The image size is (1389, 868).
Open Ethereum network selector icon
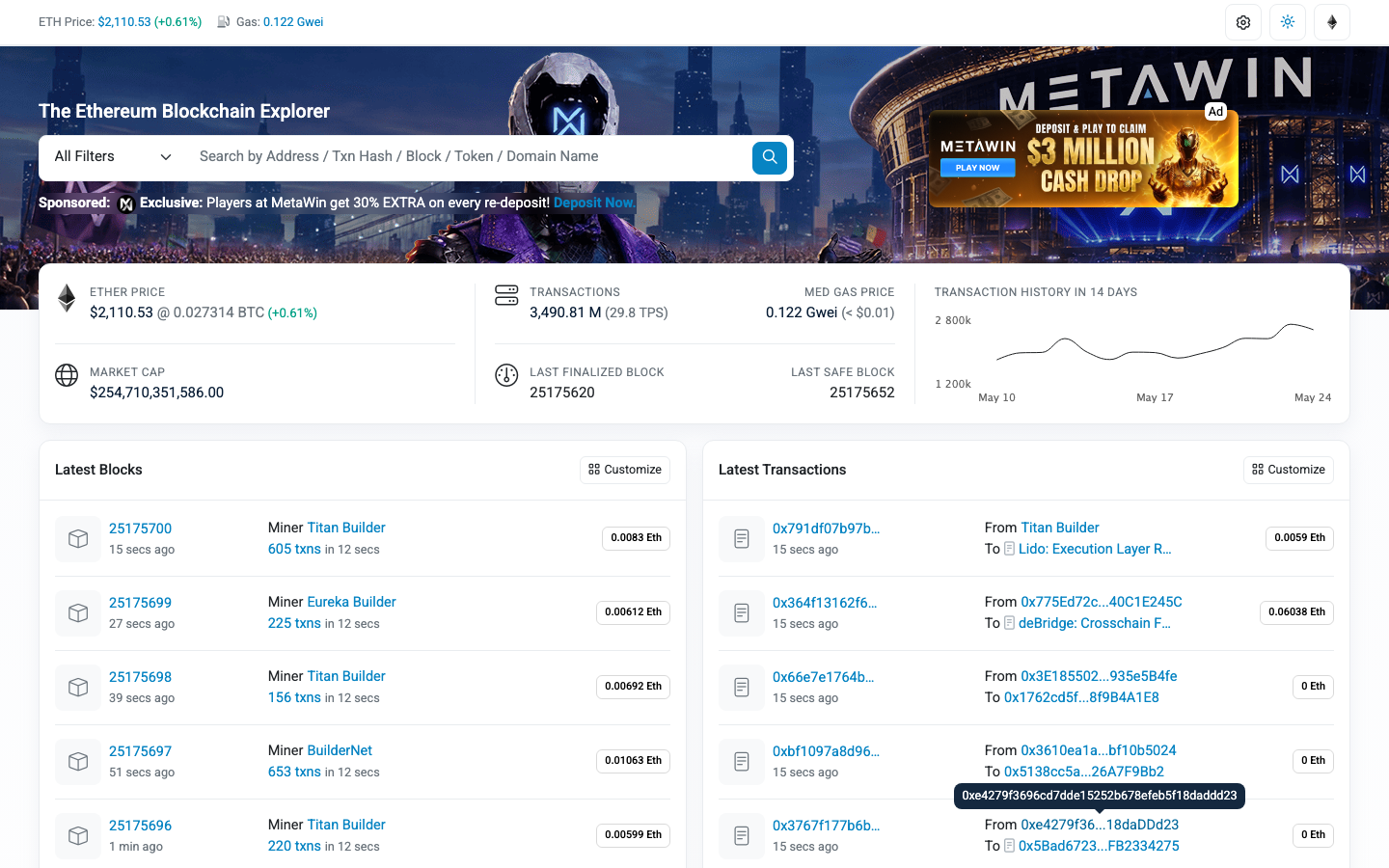(1332, 22)
